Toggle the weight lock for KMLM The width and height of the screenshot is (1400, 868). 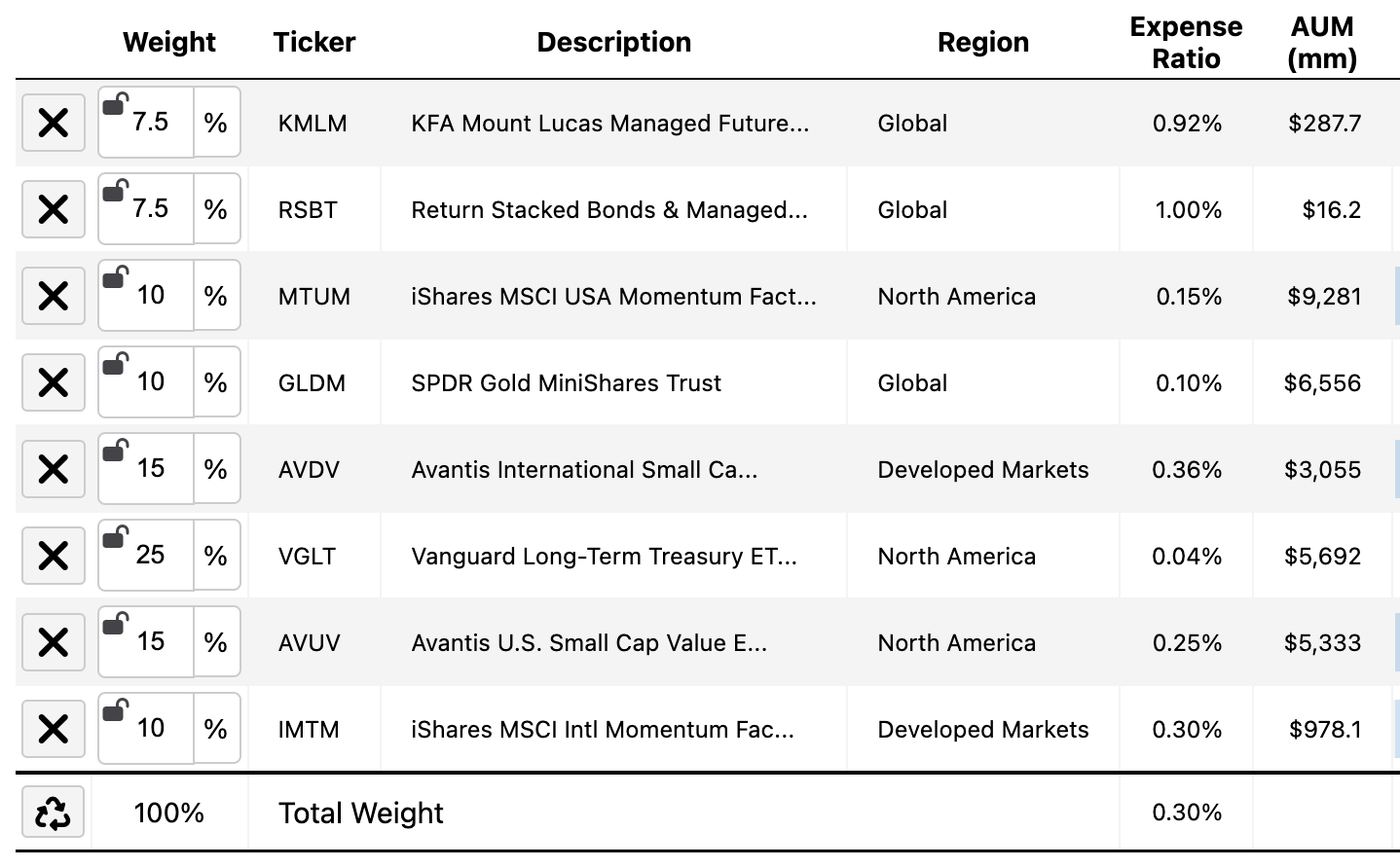coord(115,103)
